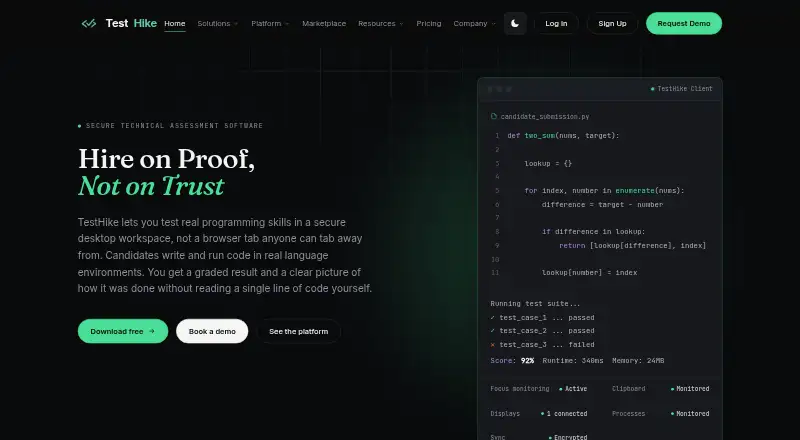
Task: Click 'difference = target - number' code line
Action: pyautogui.click(x=603, y=205)
